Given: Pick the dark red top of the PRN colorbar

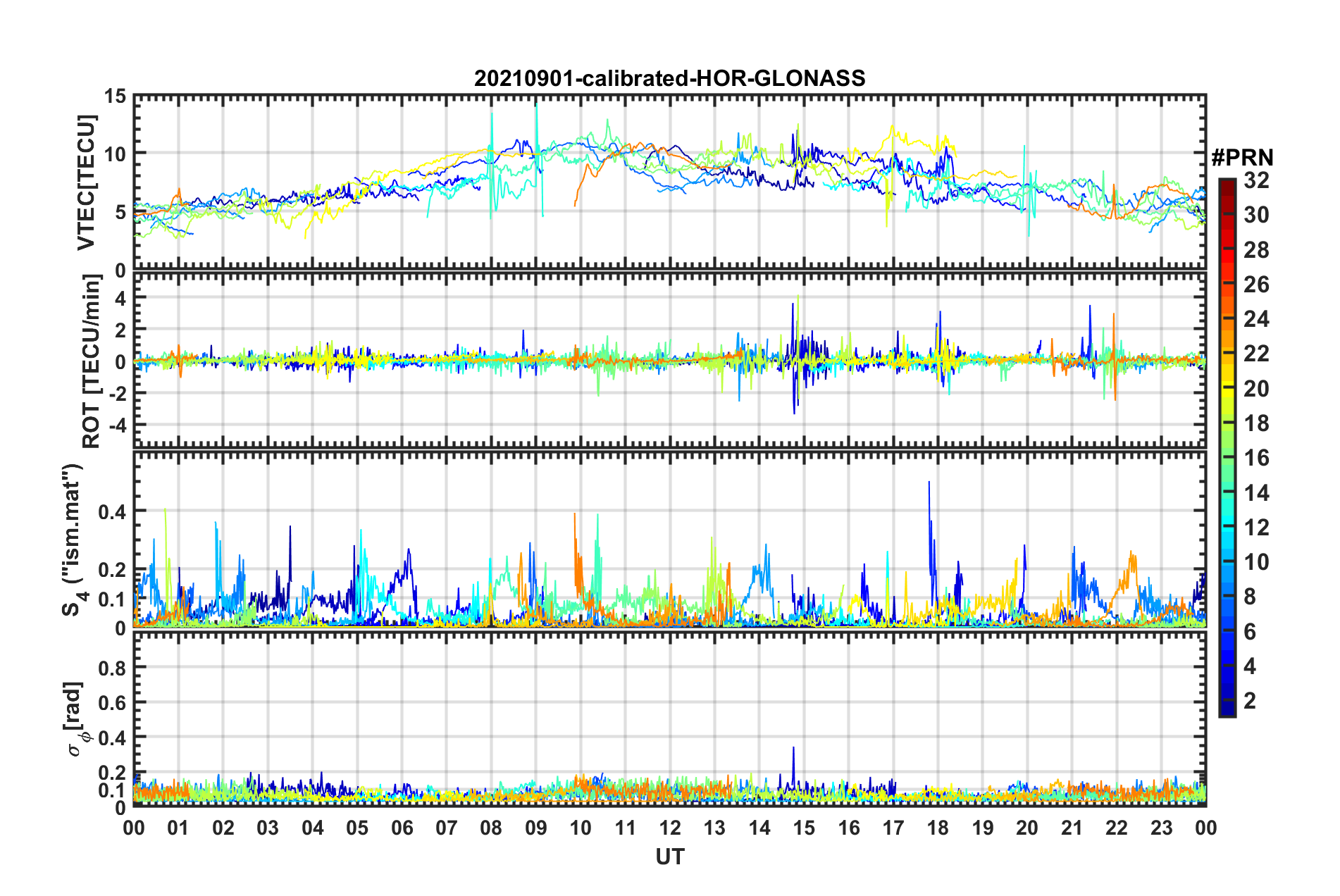Looking at the screenshot, I should click(x=1227, y=183).
